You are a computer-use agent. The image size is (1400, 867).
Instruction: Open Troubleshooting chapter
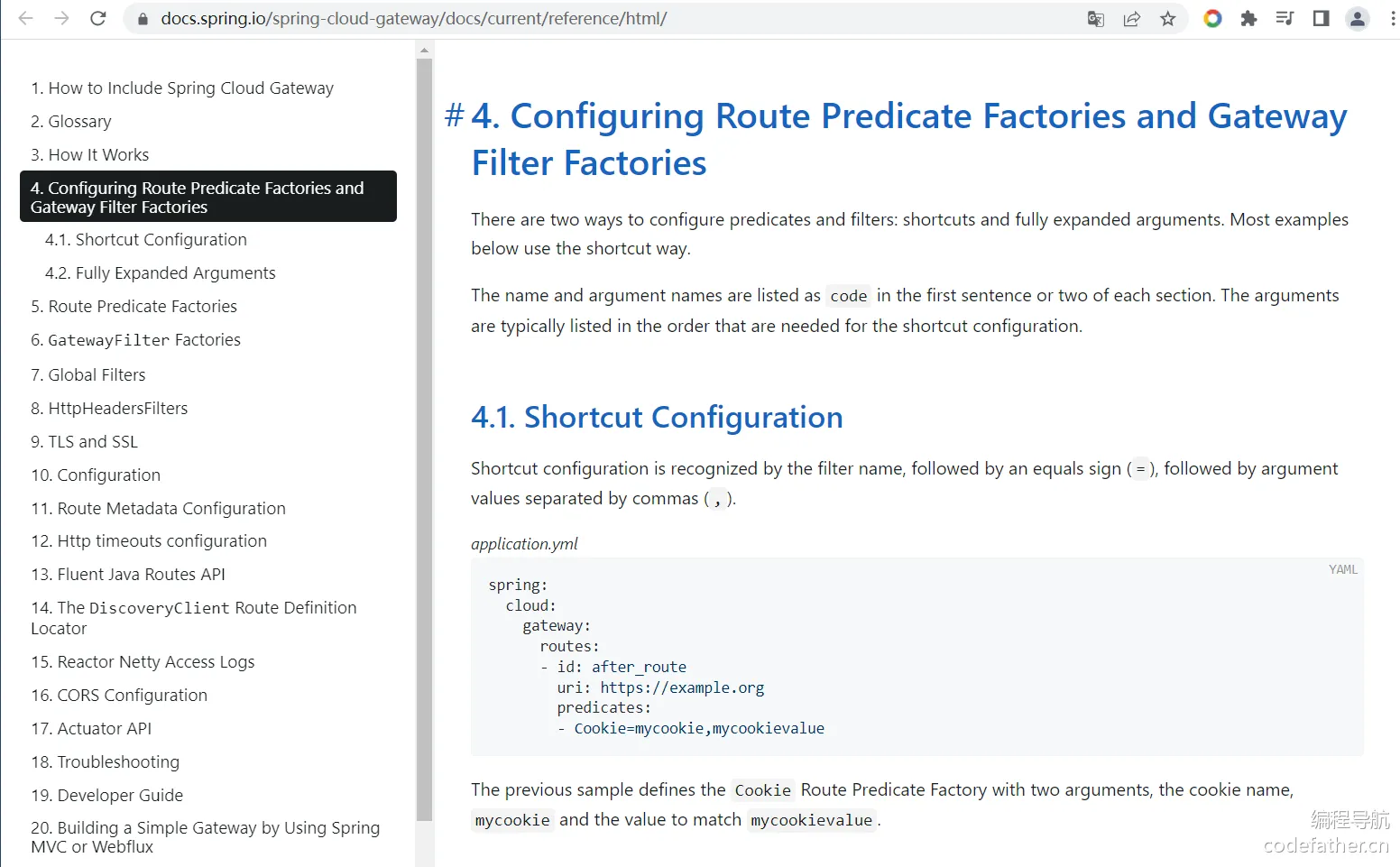pos(106,761)
